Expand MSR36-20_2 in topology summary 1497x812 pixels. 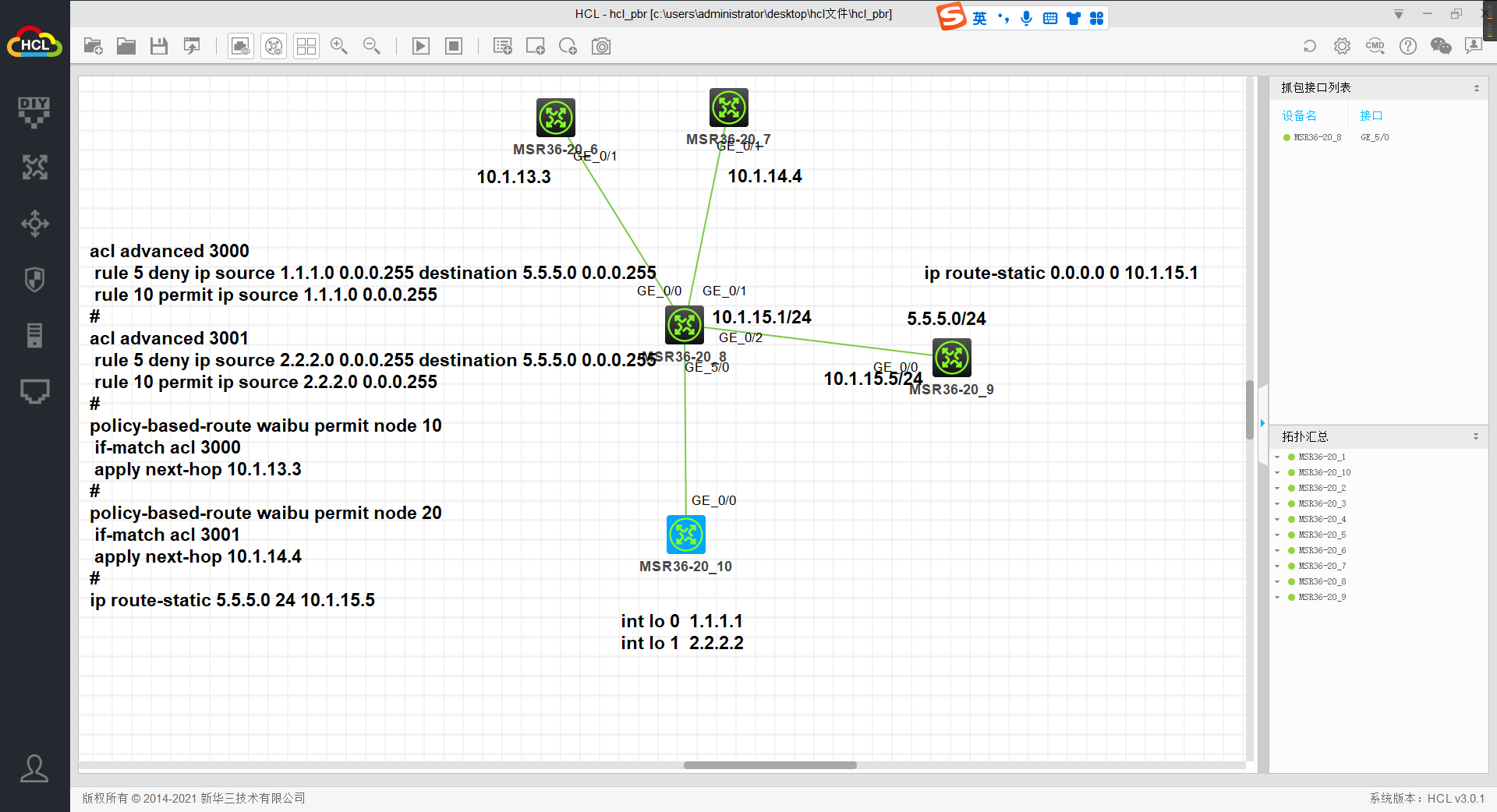tap(1277, 489)
